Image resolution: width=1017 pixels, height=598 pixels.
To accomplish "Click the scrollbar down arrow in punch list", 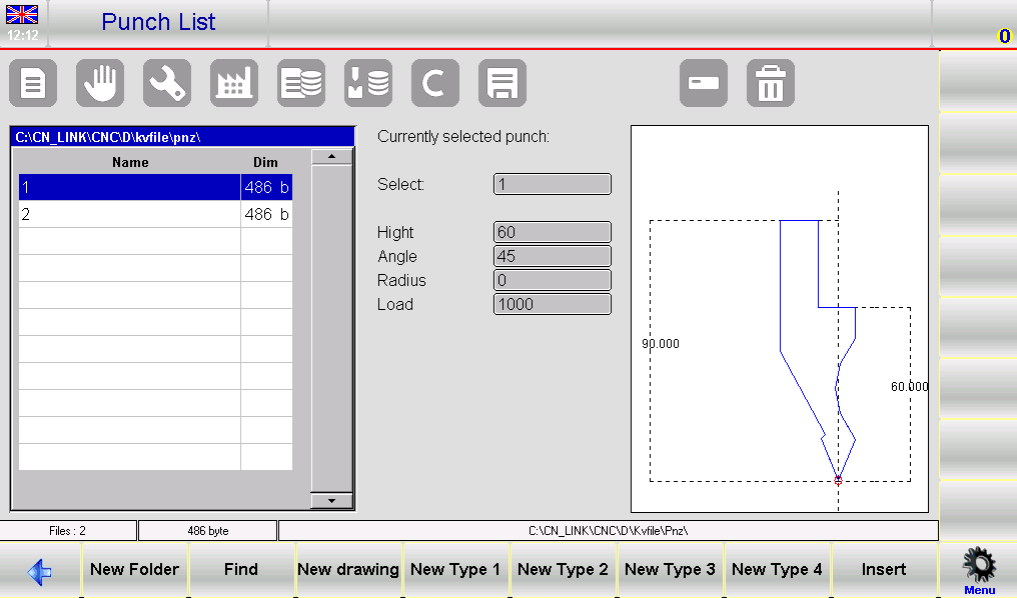I will pyautogui.click(x=332, y=501).
